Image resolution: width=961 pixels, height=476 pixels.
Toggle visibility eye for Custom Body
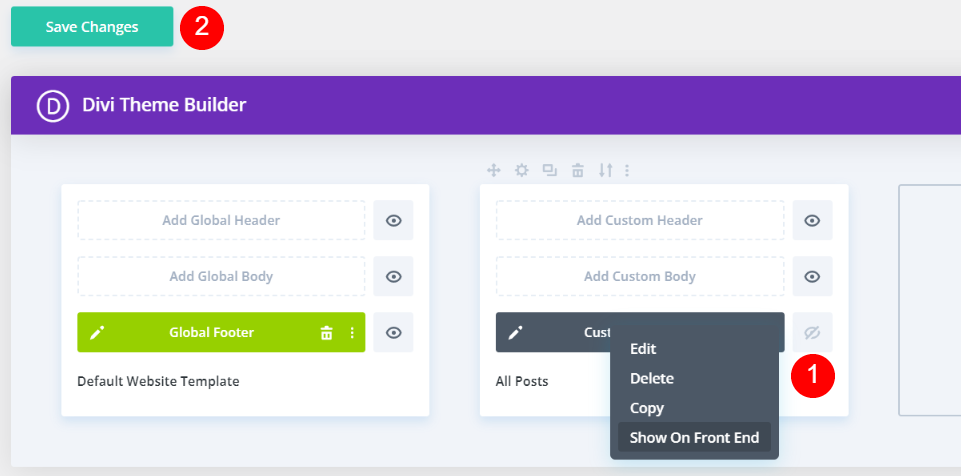813,276
